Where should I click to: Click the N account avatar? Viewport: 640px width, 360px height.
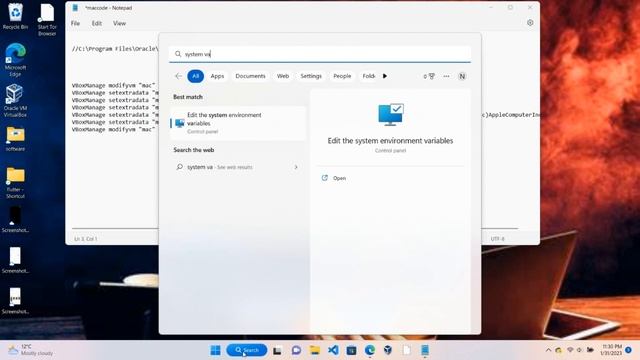tap(462, 76)
